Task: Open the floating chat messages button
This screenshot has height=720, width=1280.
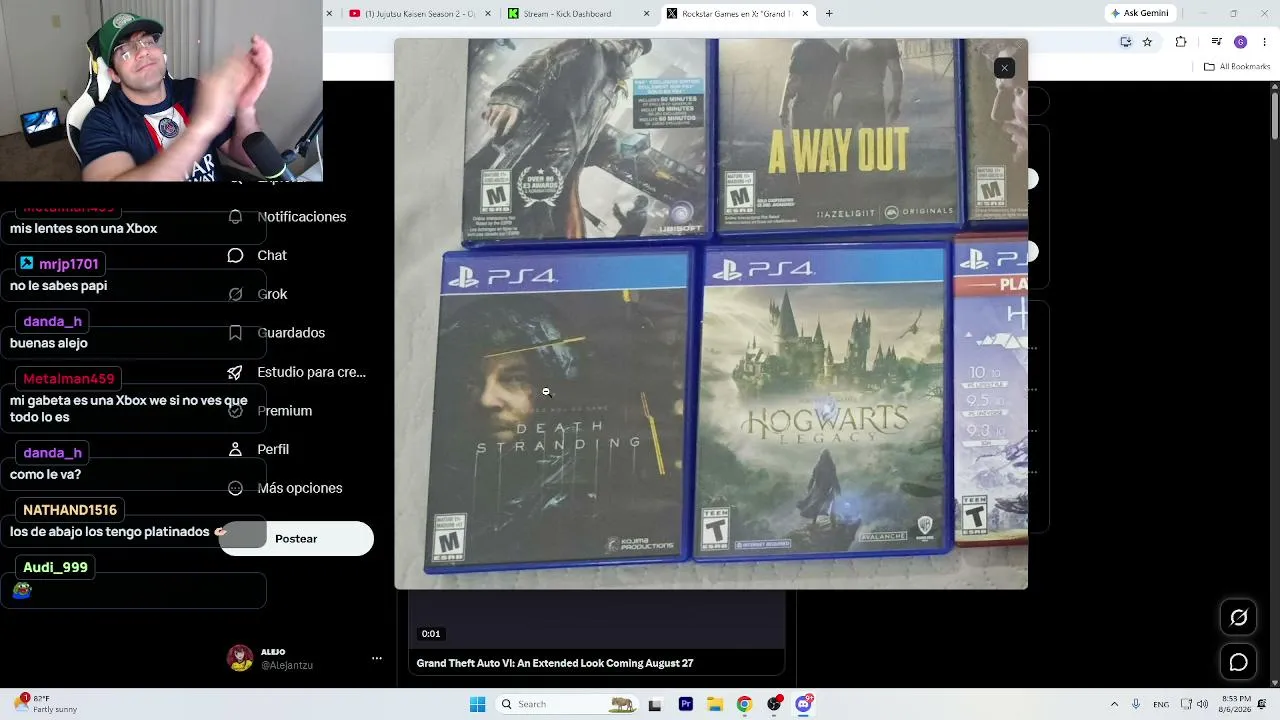Action: click(1238, 662)
